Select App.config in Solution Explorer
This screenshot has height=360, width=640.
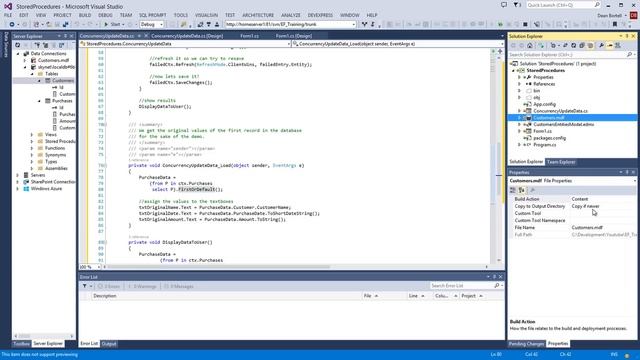pyautogui.click(x=544, y=104)
